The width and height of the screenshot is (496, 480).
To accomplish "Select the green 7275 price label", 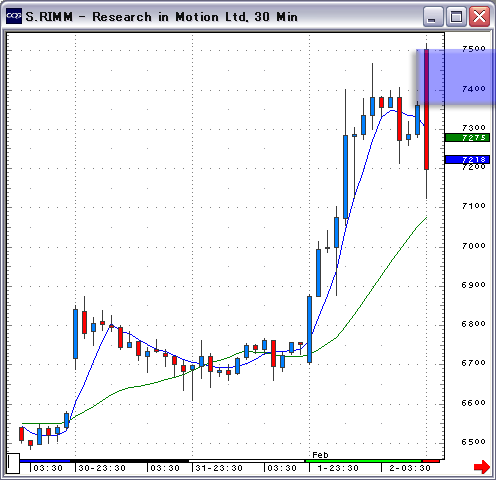I will pyautogui.click(x=467, y=138).
